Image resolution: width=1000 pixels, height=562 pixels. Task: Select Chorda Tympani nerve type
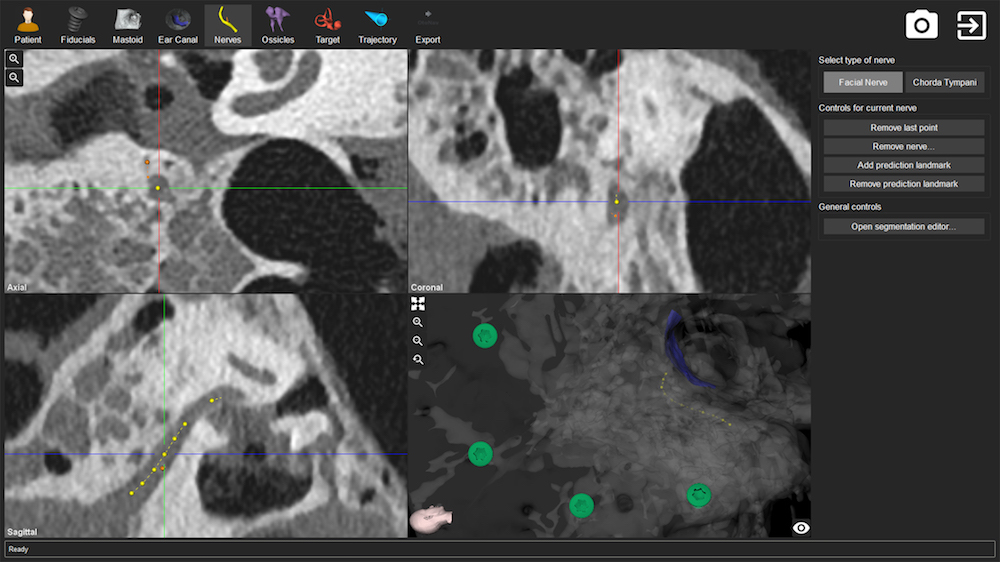point(945,82)
